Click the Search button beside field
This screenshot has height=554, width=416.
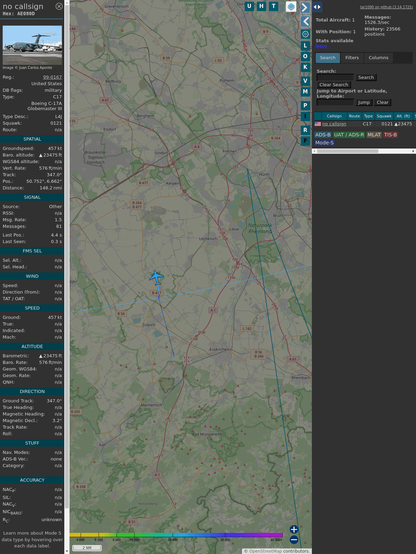point(366,77)
